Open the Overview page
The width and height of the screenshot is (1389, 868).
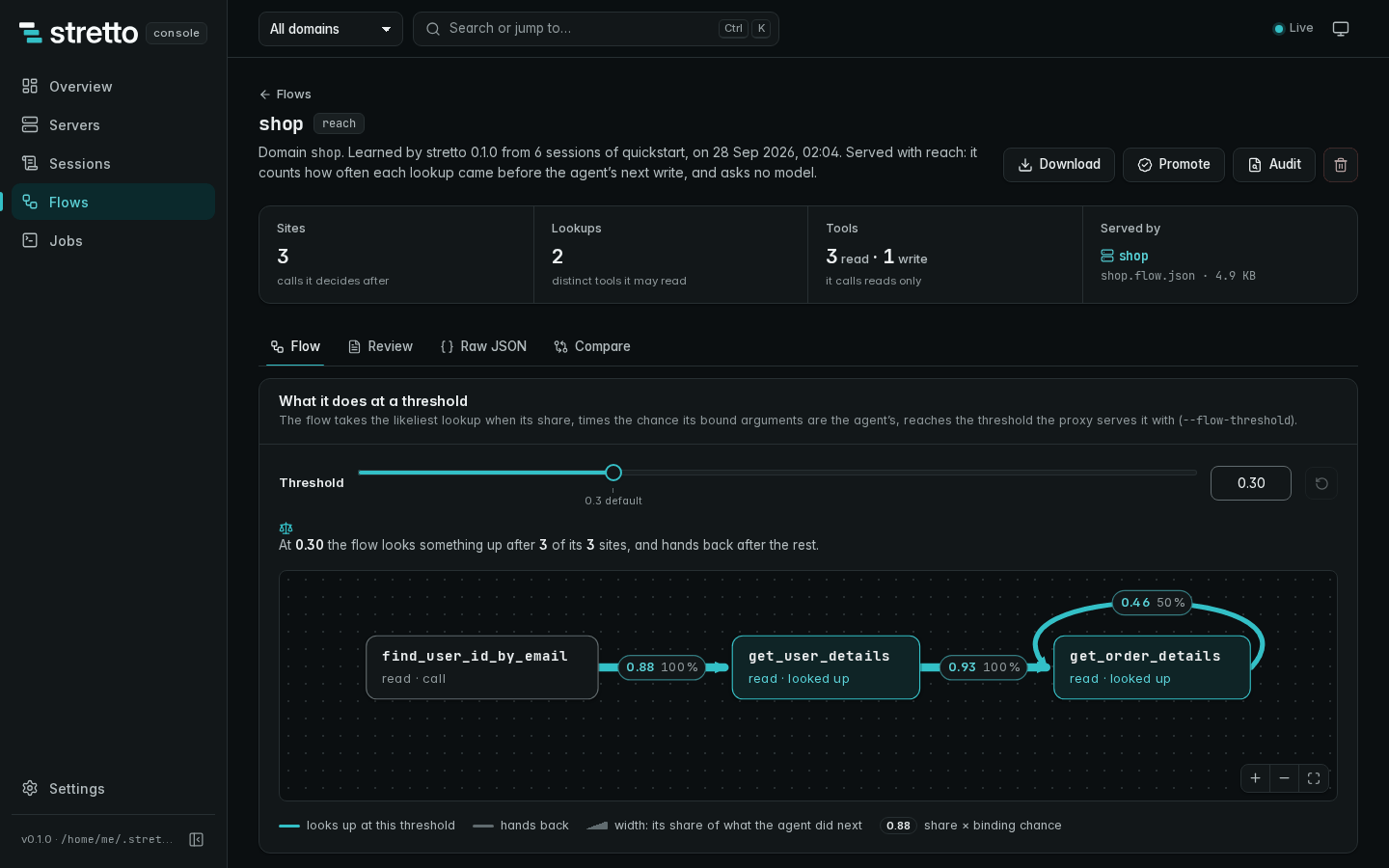pos(113,87)
